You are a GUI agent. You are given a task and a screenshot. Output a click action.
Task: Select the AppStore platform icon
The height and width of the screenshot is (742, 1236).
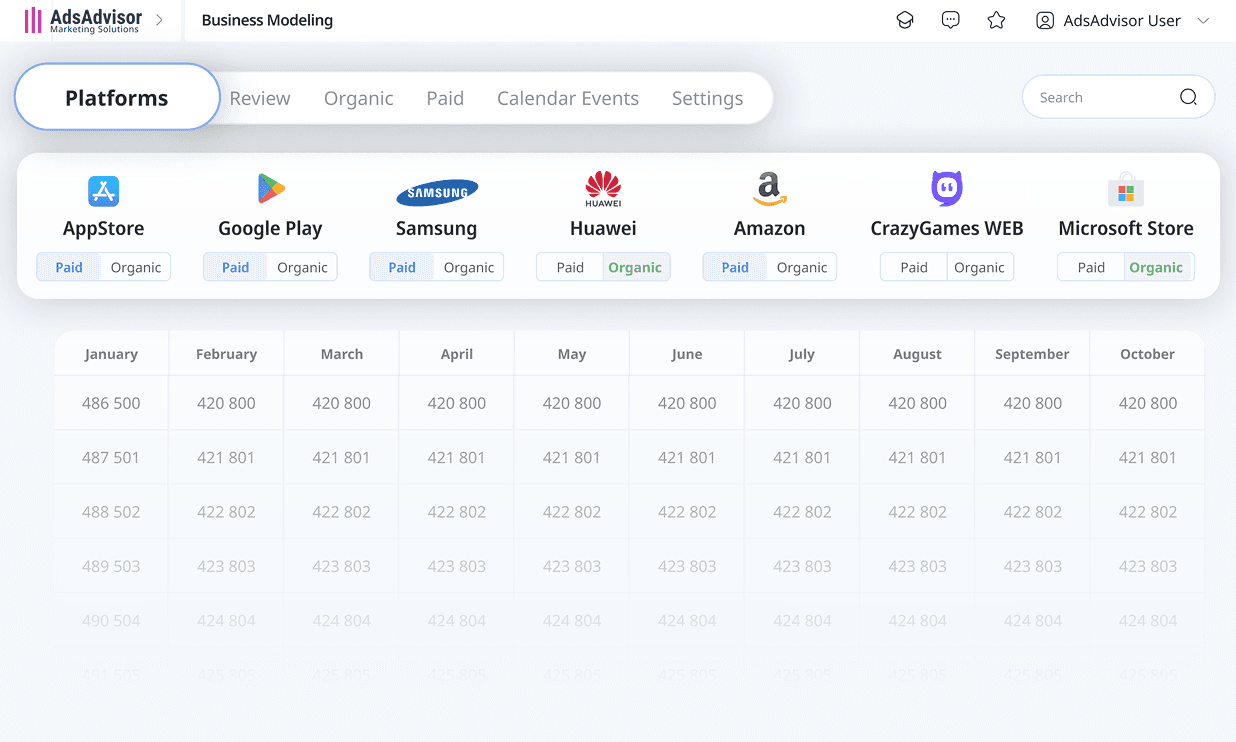click(104, 190)
